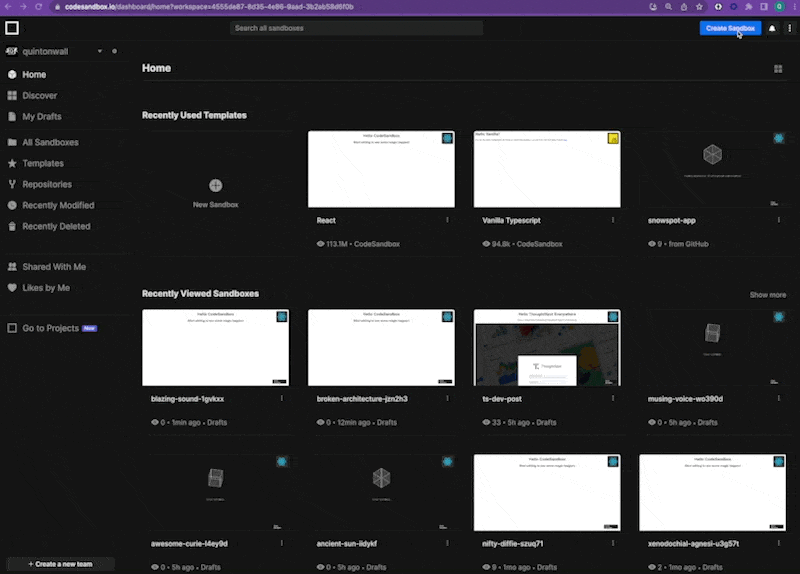Screen dimensions: 800x574
Task: Expand the quintonwall workspace dropdown
Action: 100,51
